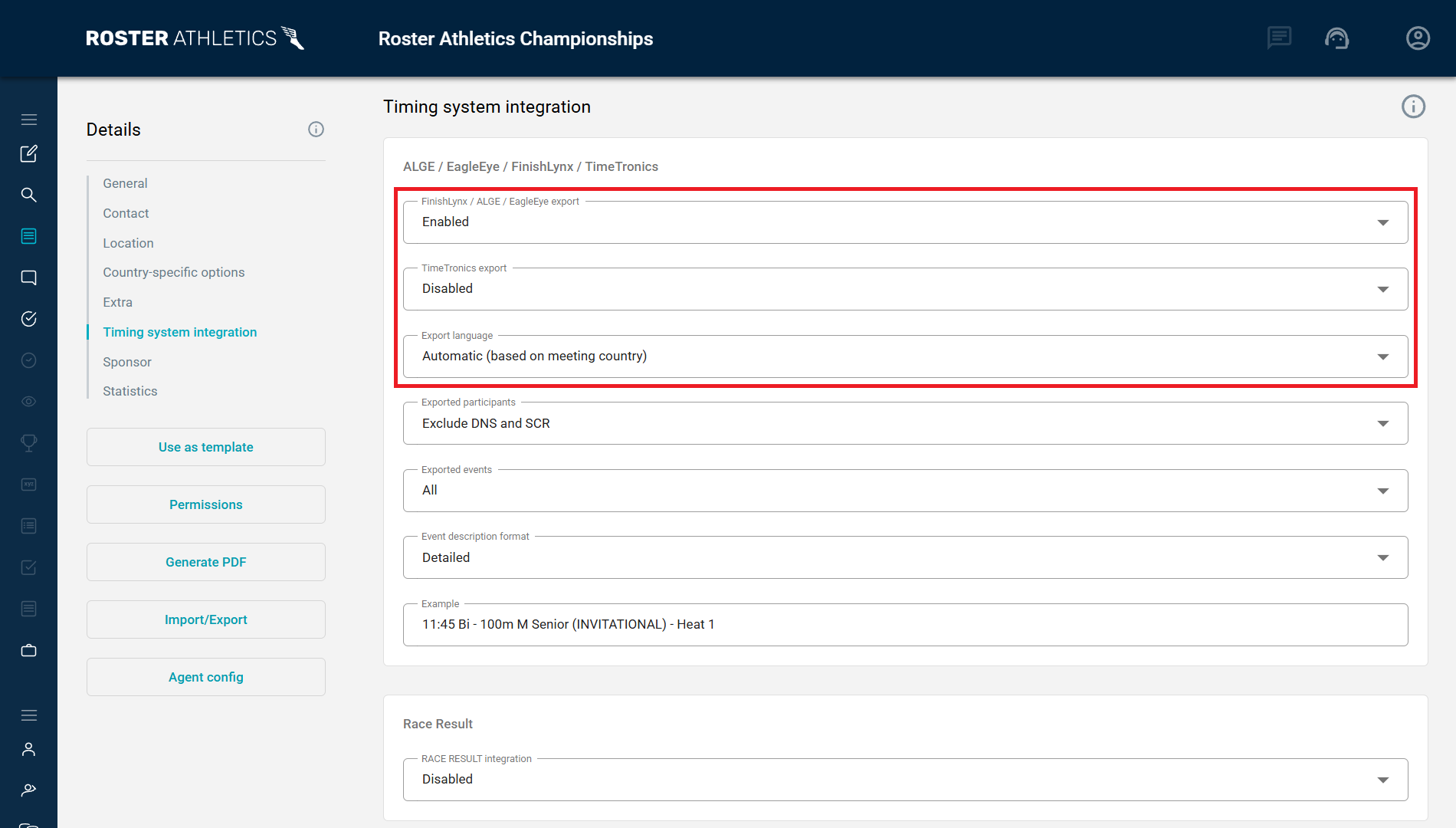Open Agent config

[205, 677]
